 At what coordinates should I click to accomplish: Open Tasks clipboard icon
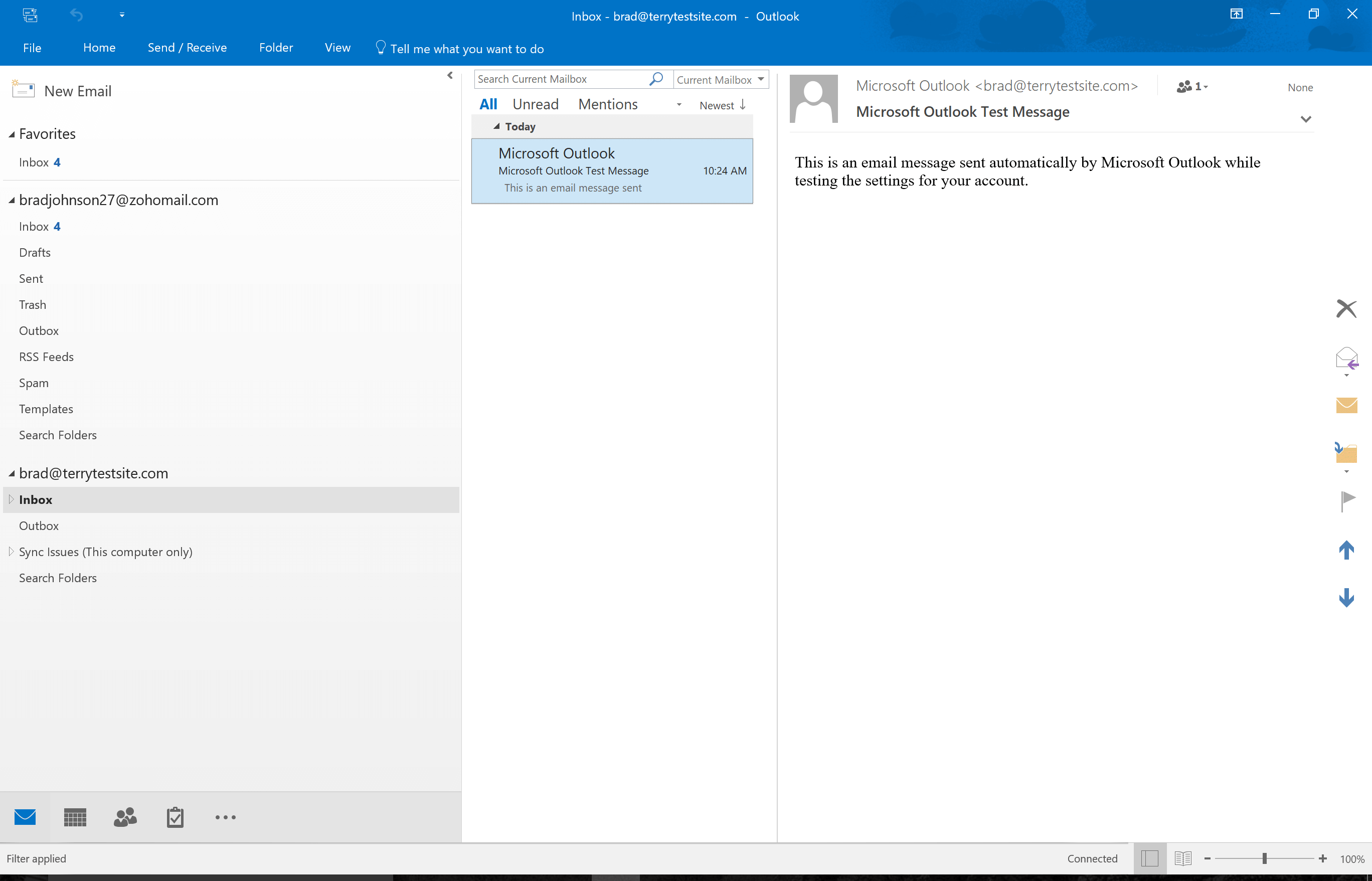[175, 817]
